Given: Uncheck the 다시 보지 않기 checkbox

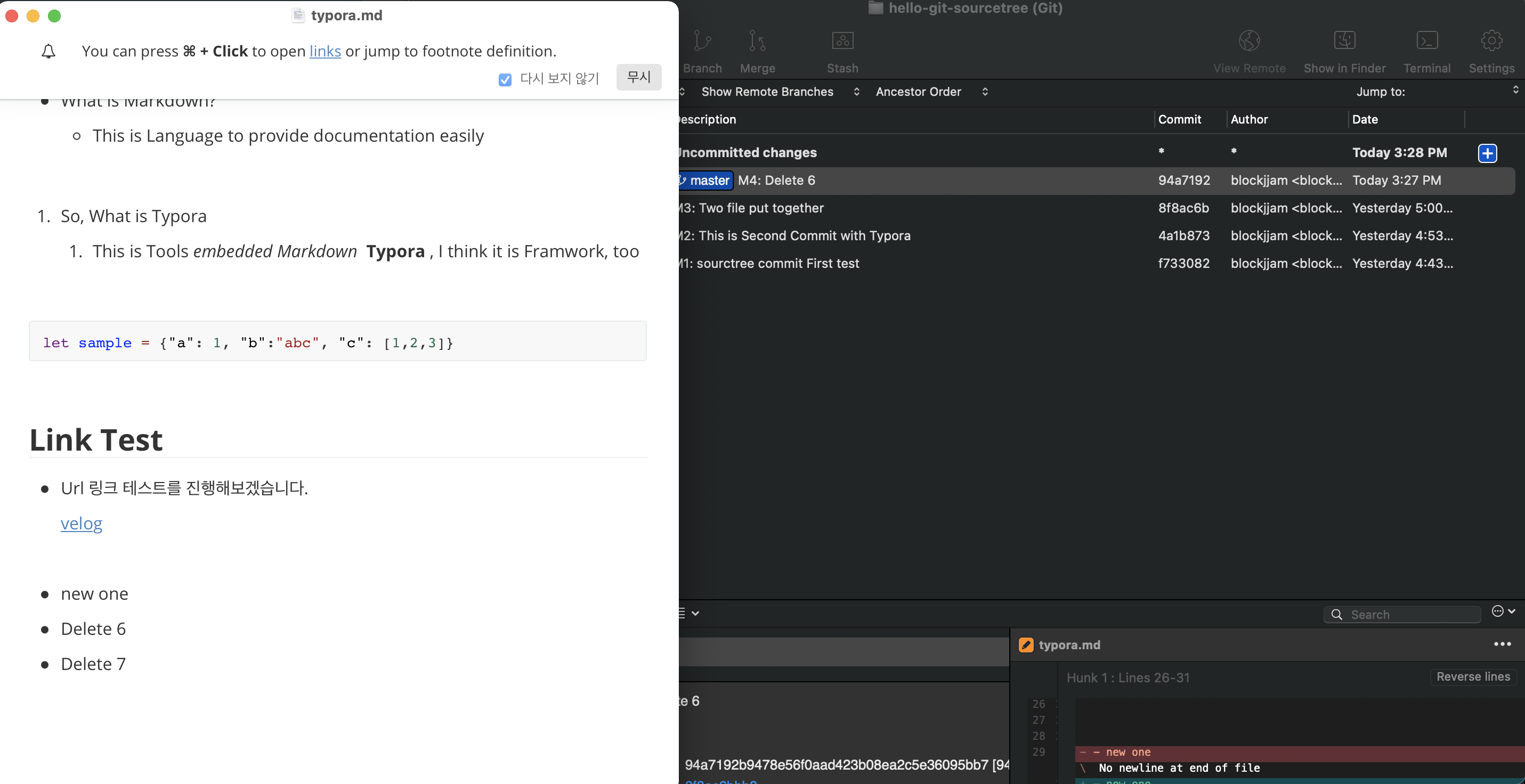Looking at the screenshot, I should 505,79.
